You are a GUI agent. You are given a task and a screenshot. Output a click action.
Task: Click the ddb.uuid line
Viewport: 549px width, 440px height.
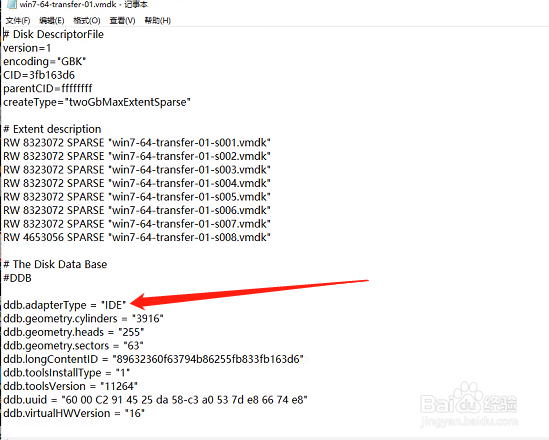(x=155, y=400)
